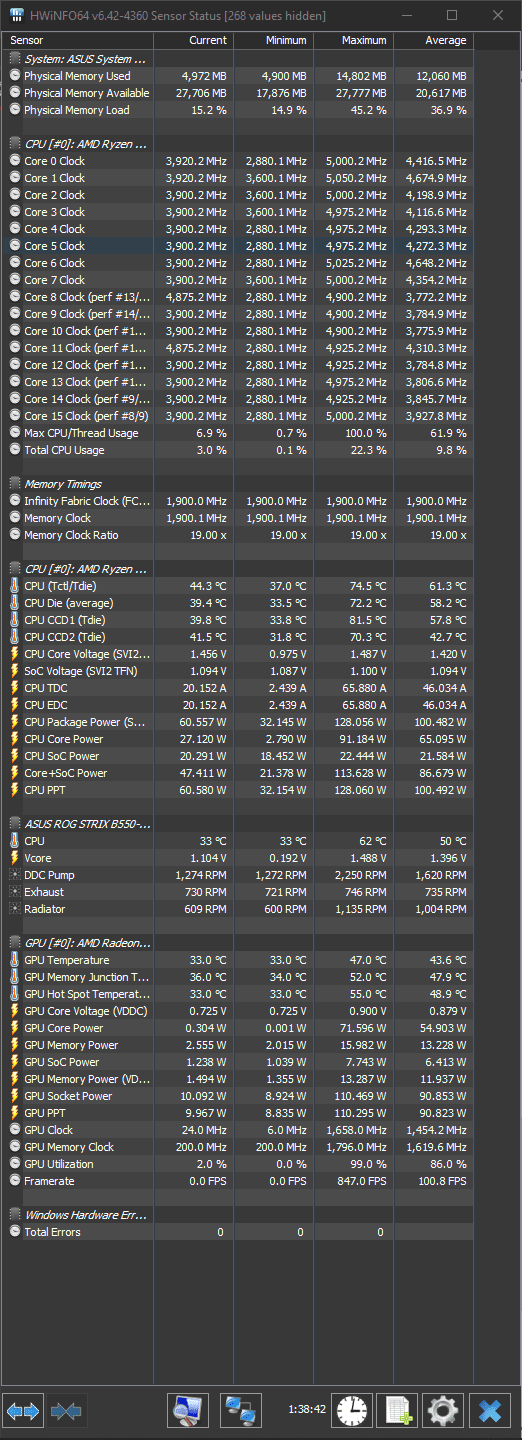
Task: Click the Framerate row icon
Action: pos(15,1181)
